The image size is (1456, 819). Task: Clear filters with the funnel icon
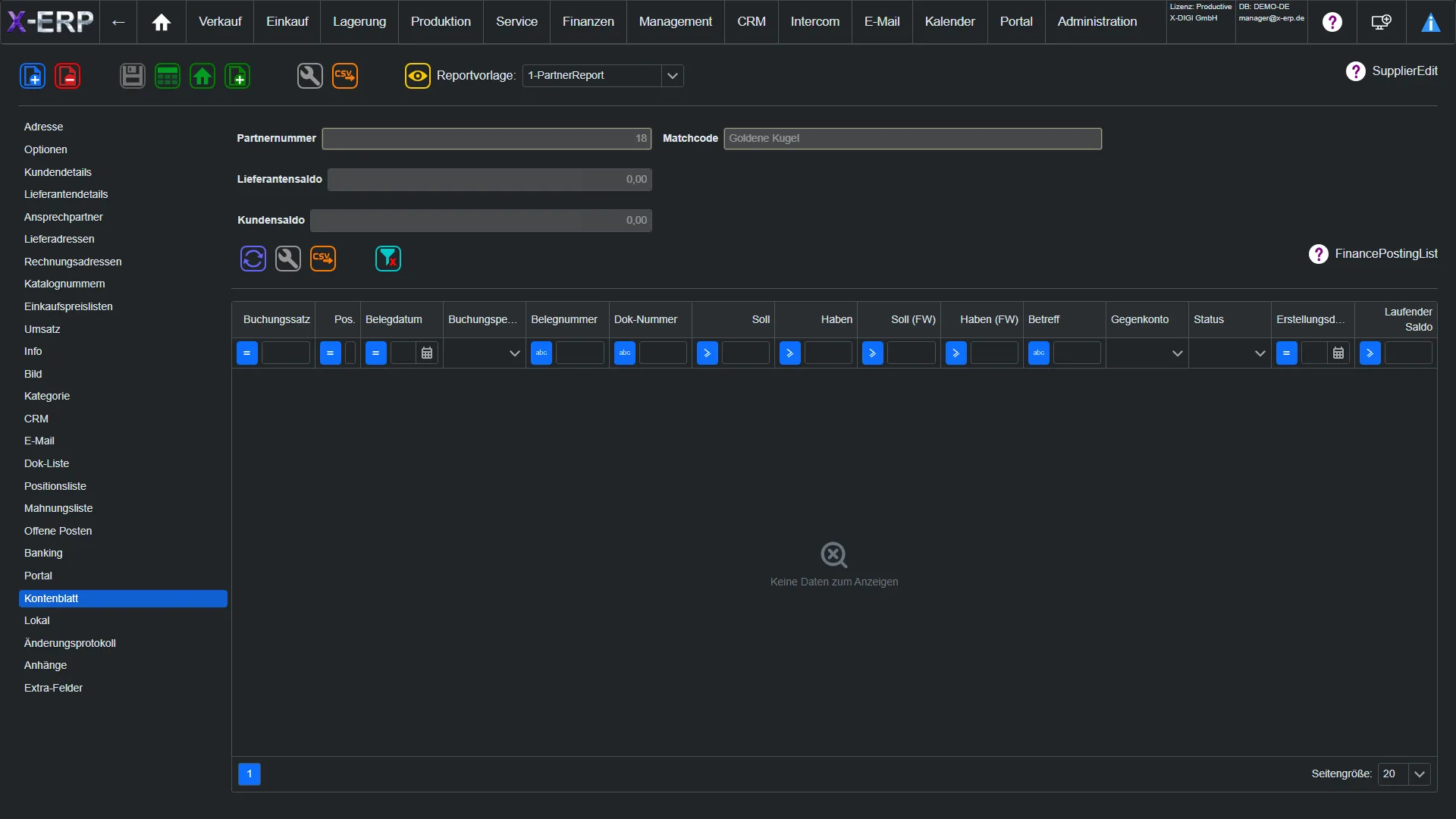pos(388,259)
